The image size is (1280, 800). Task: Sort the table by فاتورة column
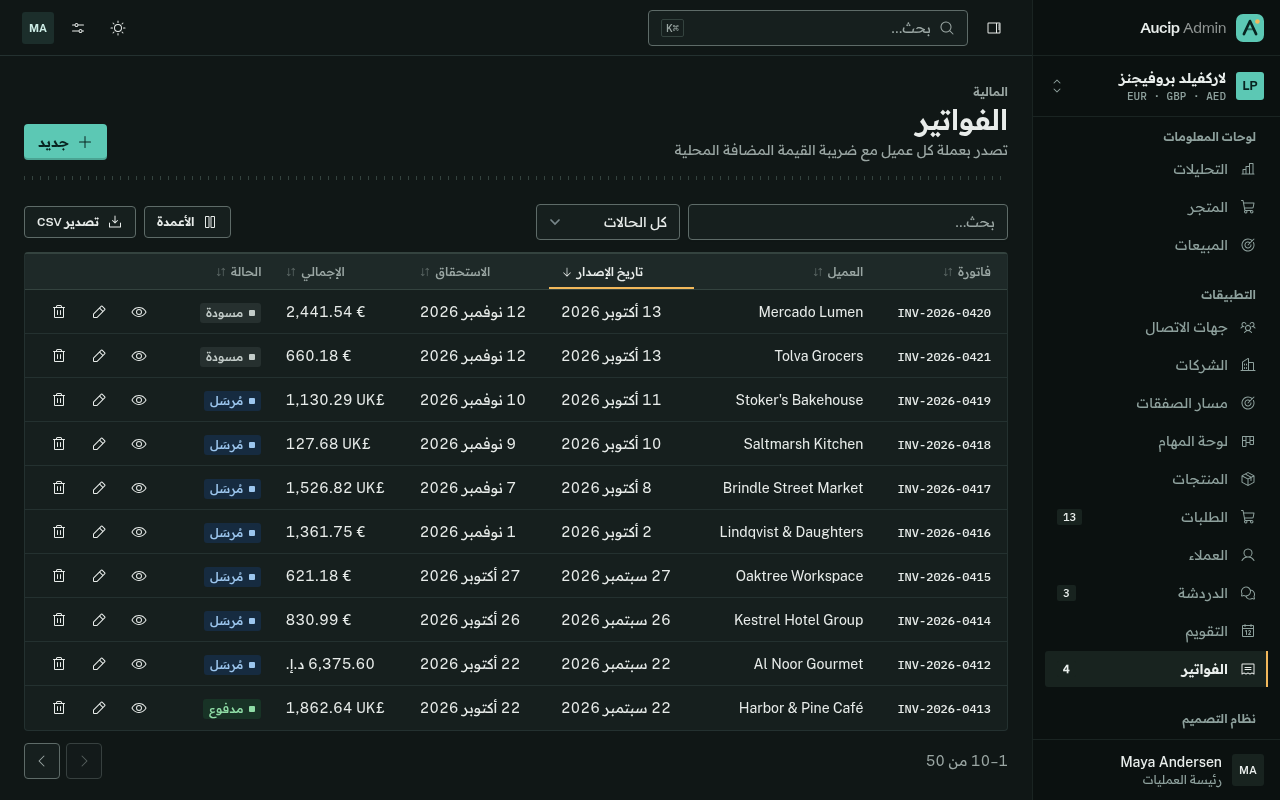coord(967,272)
